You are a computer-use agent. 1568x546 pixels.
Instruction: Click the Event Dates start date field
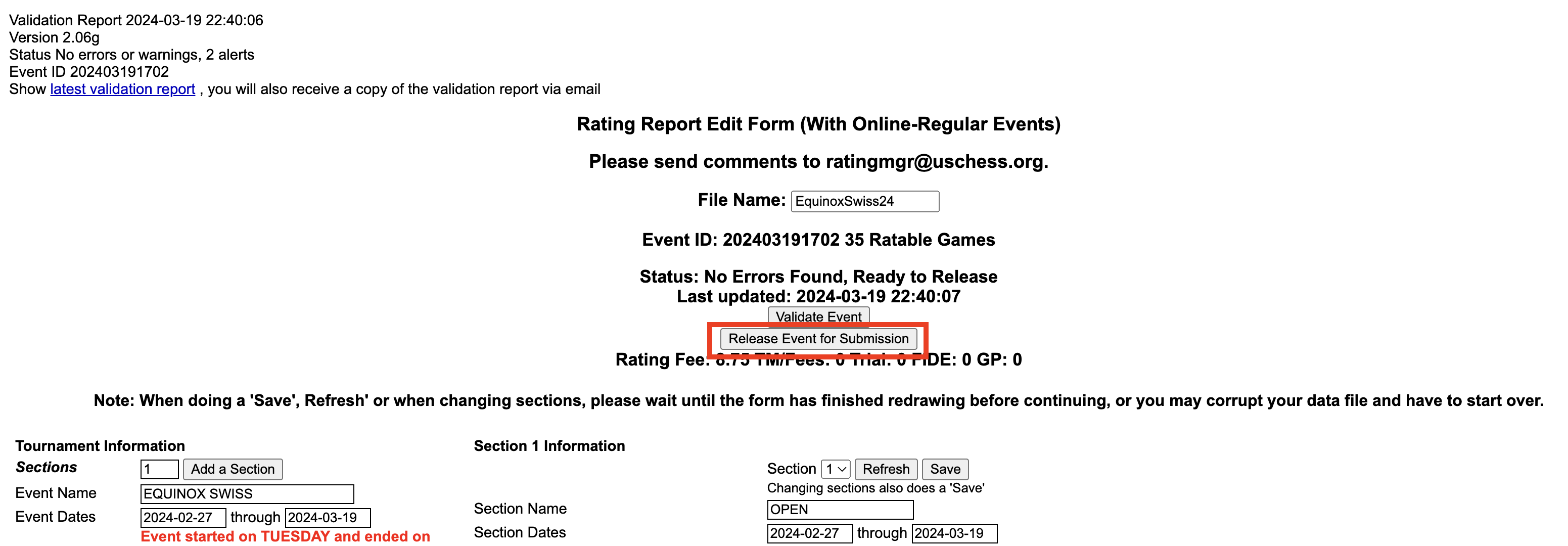click(x=182, y=518)
